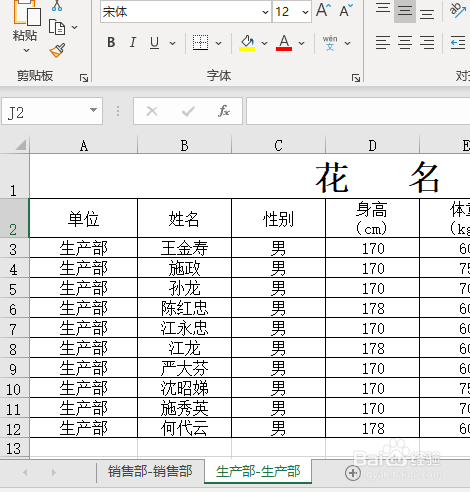470x492 pixels.
Task: Select cell containing 陈红忠
Action: tap(184, 308)
